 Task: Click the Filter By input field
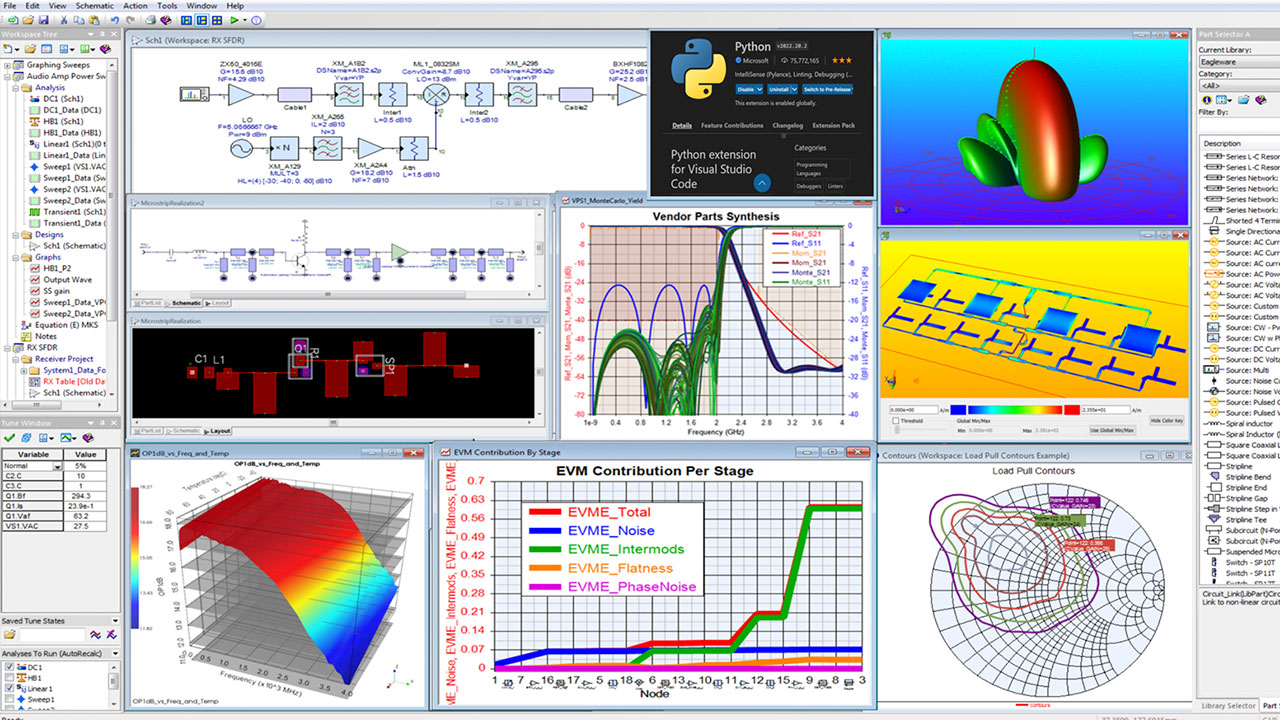[1237, 125]
